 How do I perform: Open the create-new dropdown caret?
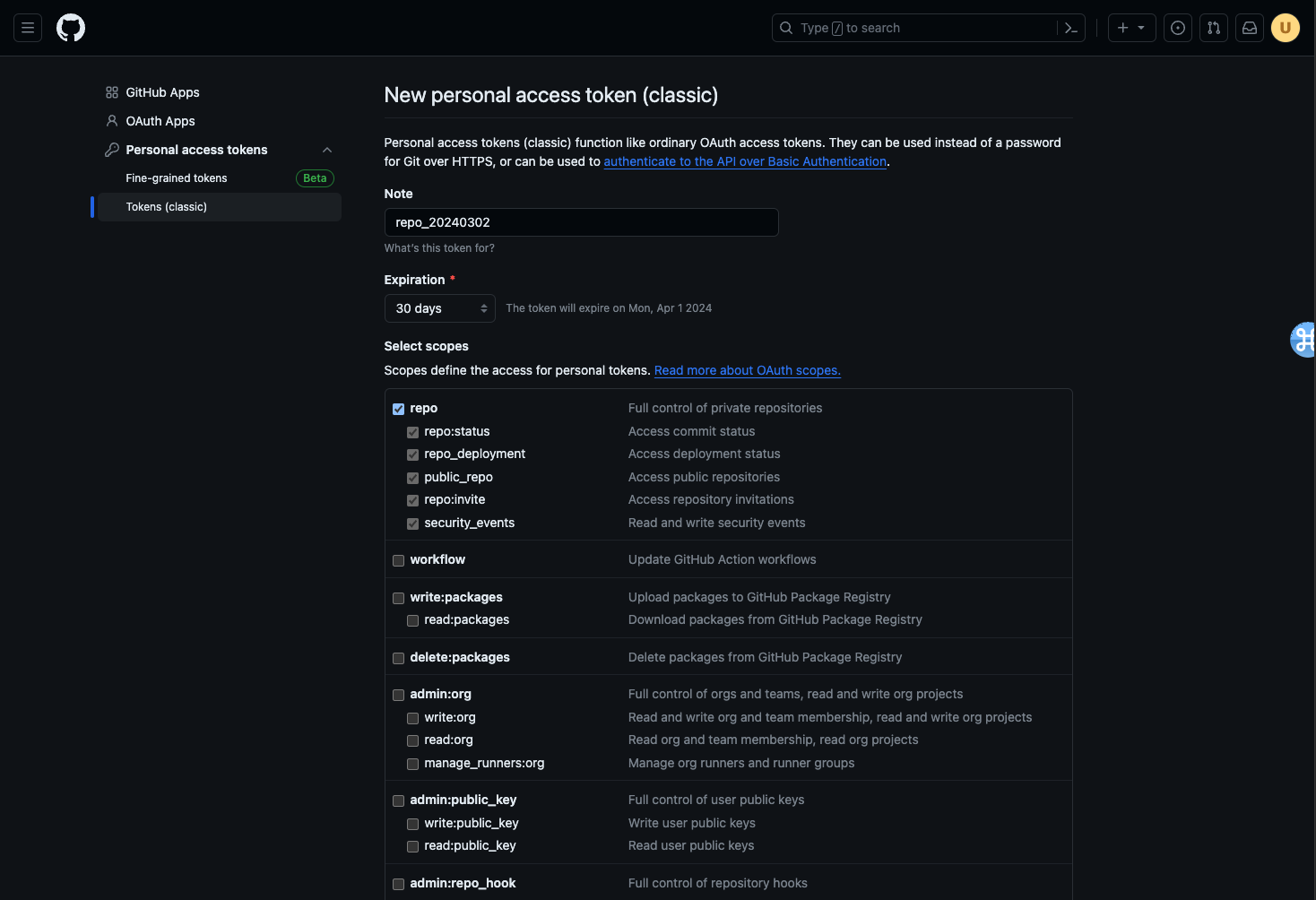pyautogui.click(x=1141, y=28)
